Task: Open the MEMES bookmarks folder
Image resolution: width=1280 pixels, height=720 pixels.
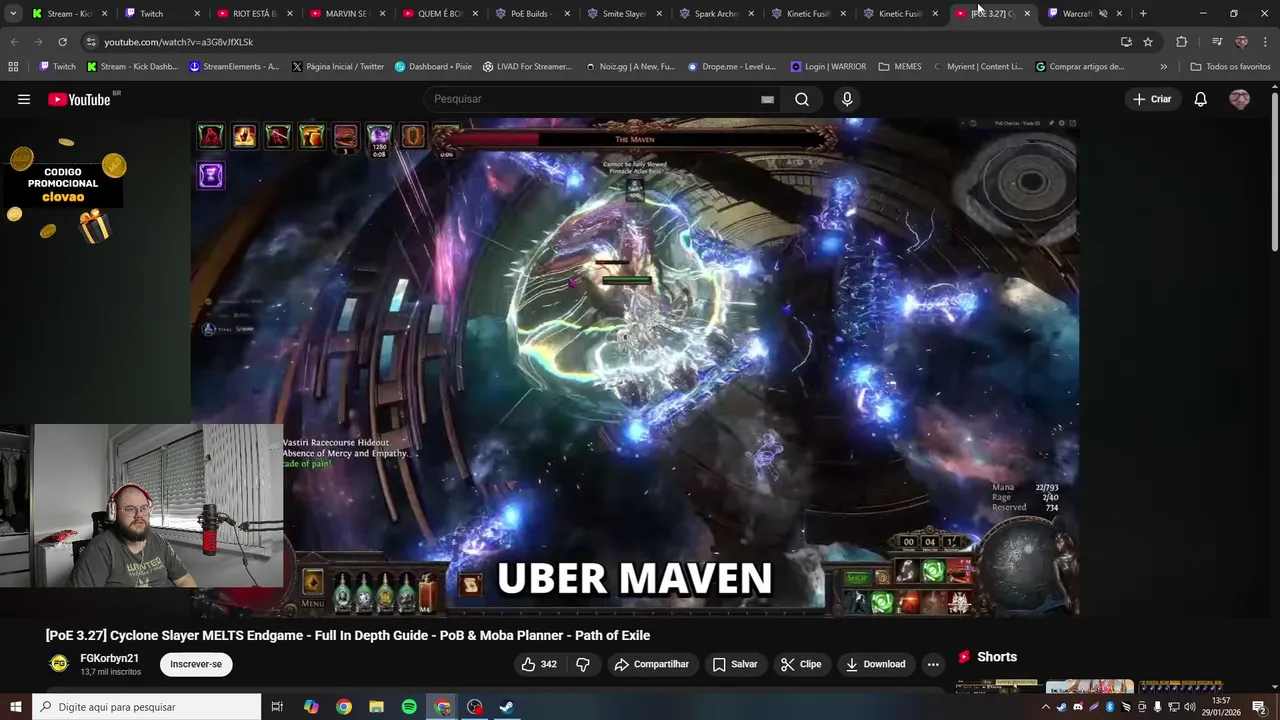Action: [900, 67]
